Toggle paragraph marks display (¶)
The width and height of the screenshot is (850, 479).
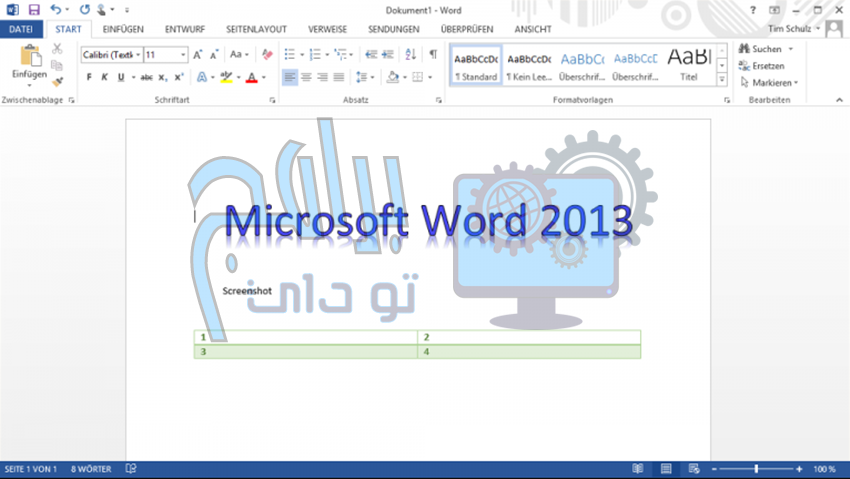click(x=433, y=54)
